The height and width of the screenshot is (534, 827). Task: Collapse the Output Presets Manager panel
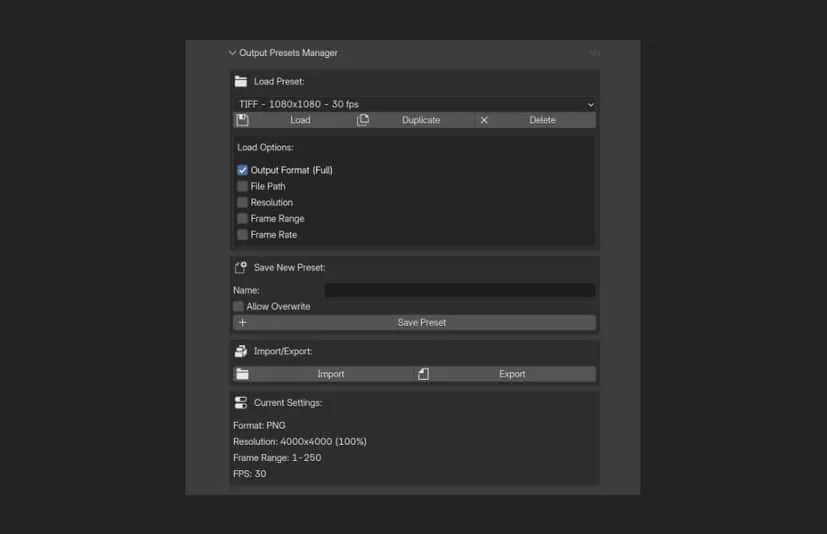click(232, 53)
